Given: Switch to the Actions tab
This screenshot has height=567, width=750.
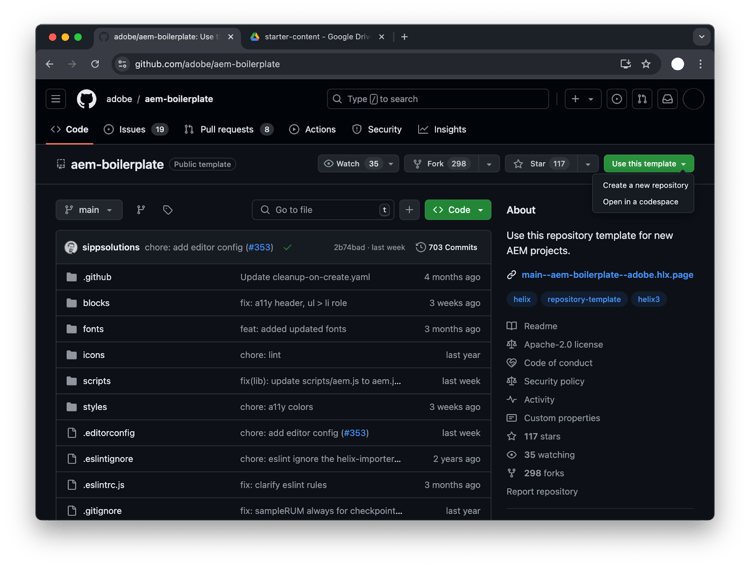Looking at the screenshot, I should click(312, 130).
